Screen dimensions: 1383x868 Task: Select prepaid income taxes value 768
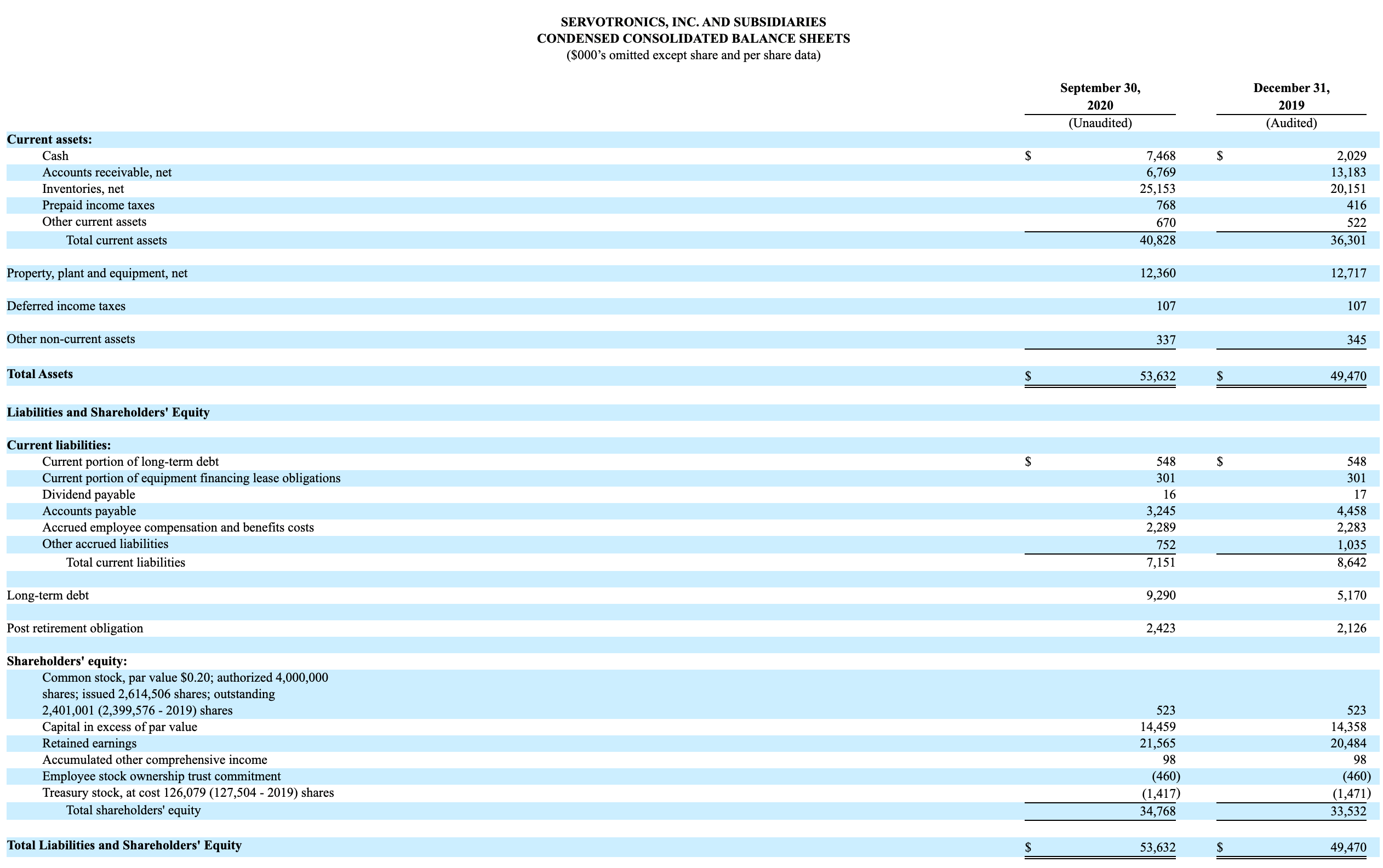[1165, 205]
